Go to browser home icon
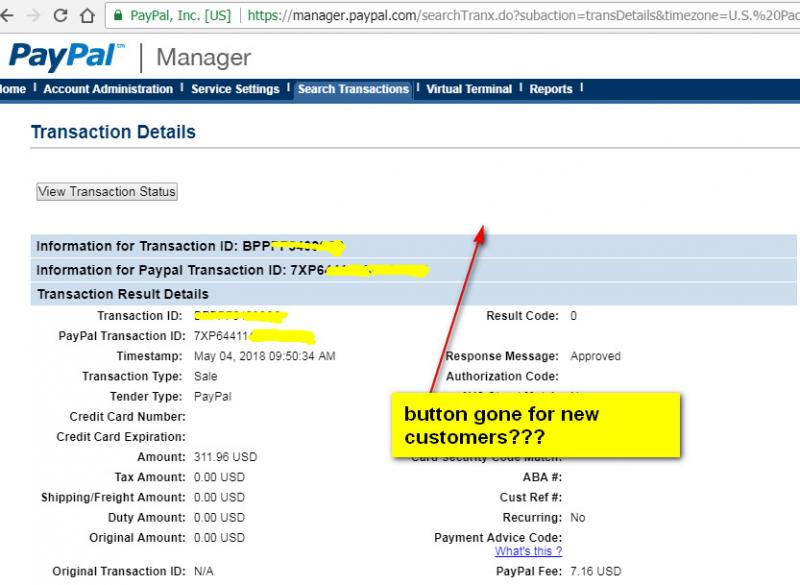Image resolution: width=800 pixels, height=585 pixels. point(87,15)
